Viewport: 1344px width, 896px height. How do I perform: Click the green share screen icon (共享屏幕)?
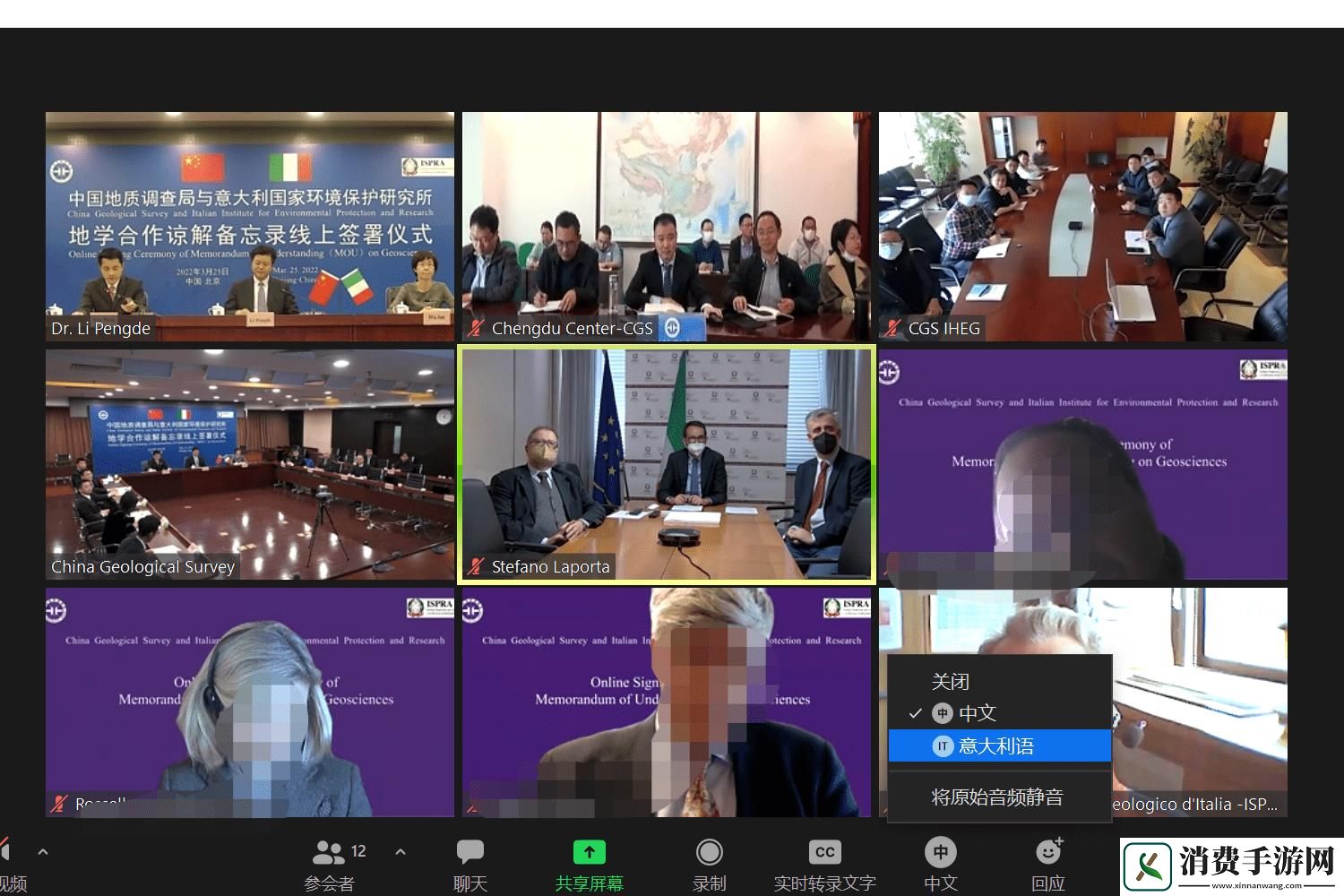click(x=589, y=852)
